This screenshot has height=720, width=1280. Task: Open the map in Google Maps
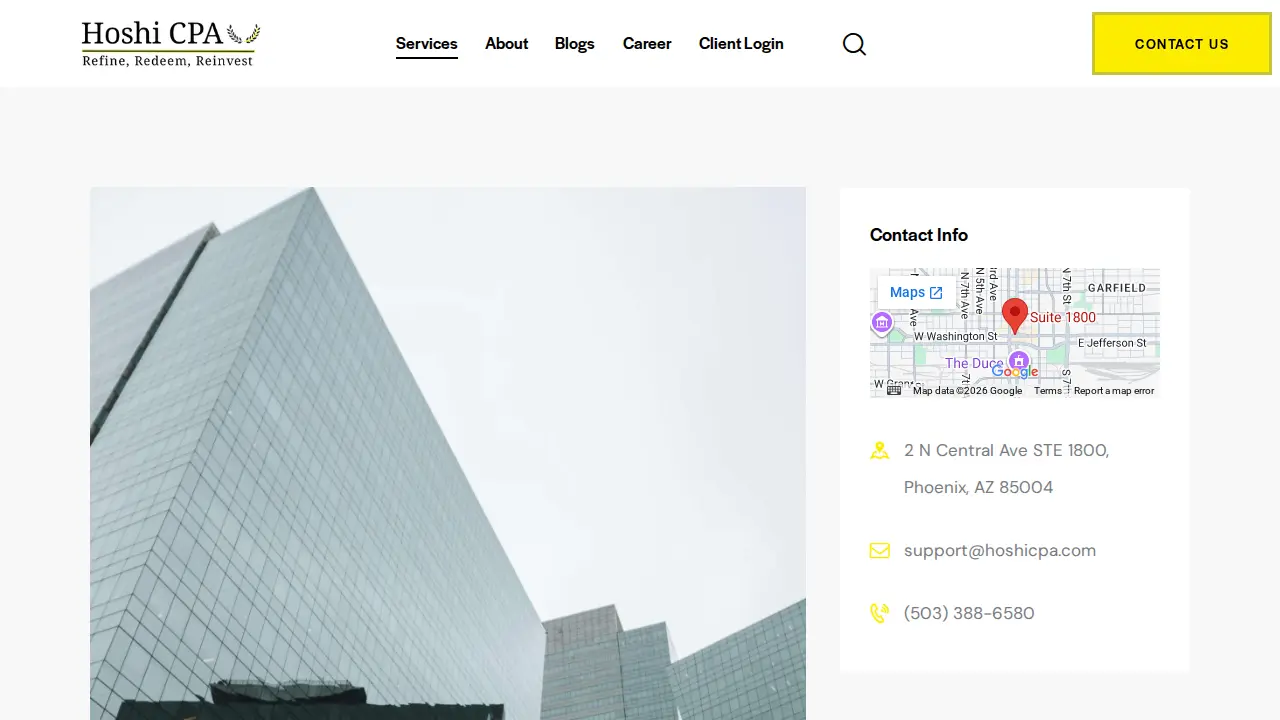(x=916, y=293)
